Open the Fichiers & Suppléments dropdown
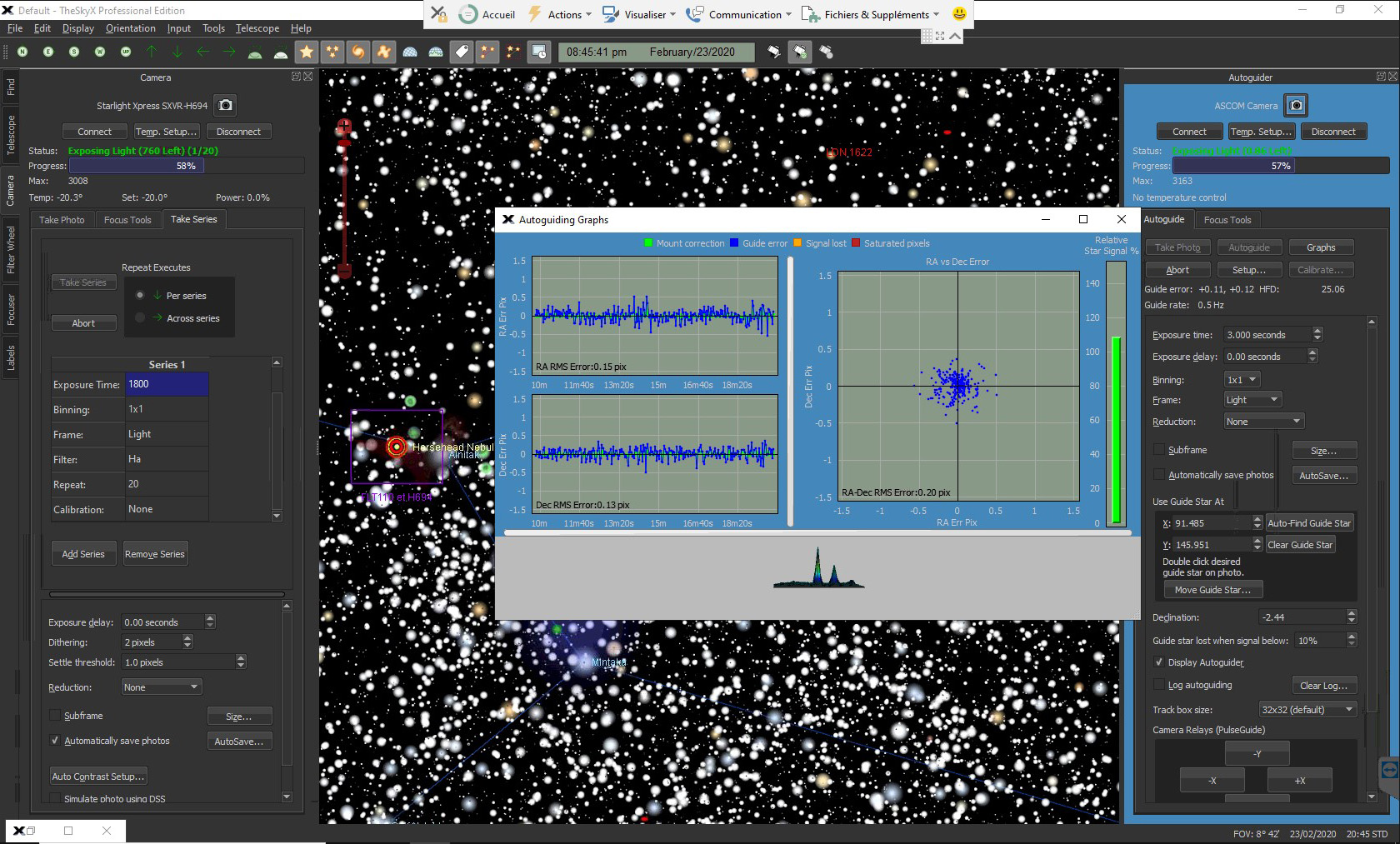 pos(870,14)
